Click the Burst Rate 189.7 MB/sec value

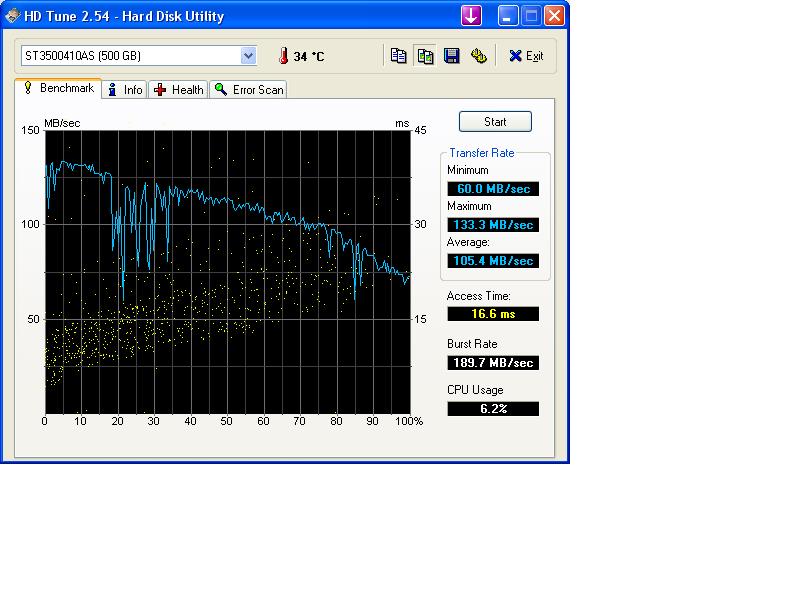coord(493,363)
